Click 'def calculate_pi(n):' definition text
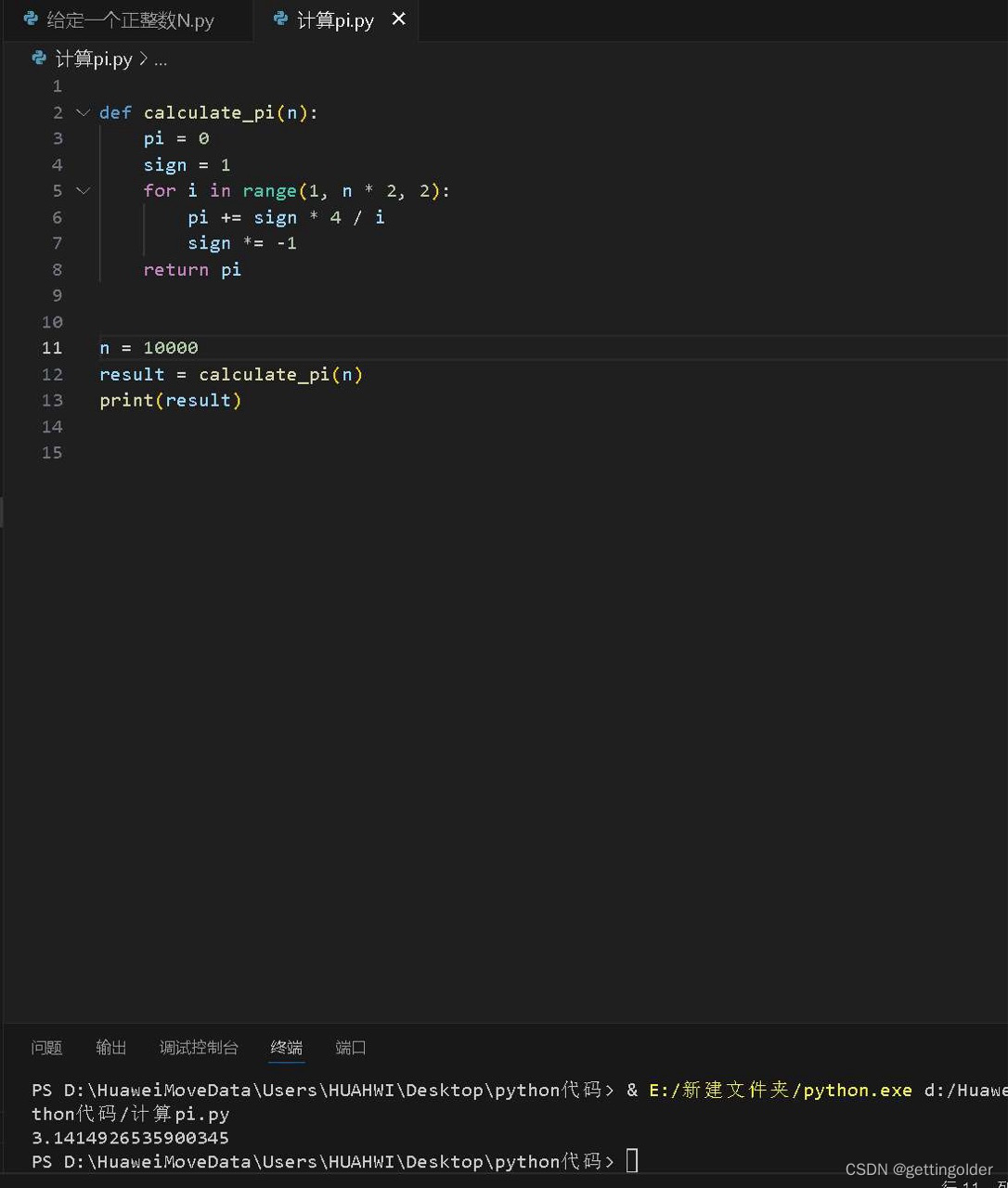The image size is (1008, 1188). tap(209, 112)
